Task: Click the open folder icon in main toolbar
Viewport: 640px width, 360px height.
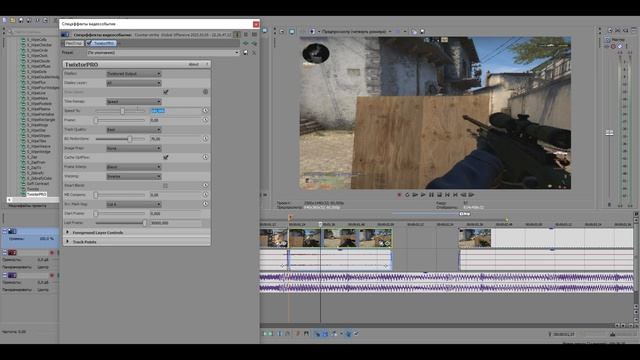Action: [x=13, y=20]
